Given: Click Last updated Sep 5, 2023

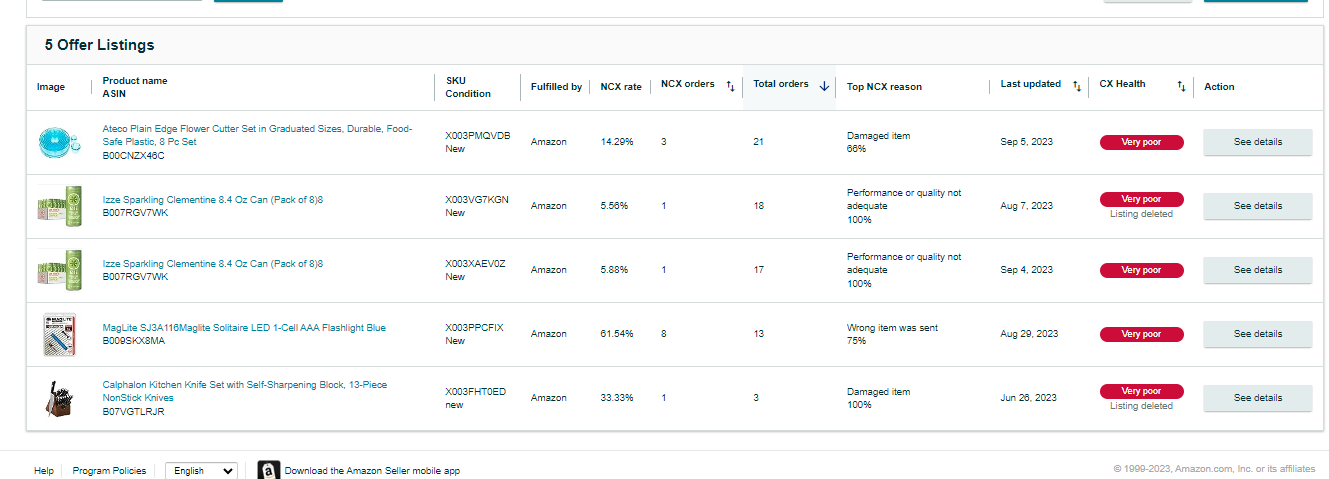Looking at the screenshot, I should point(1026,142).
